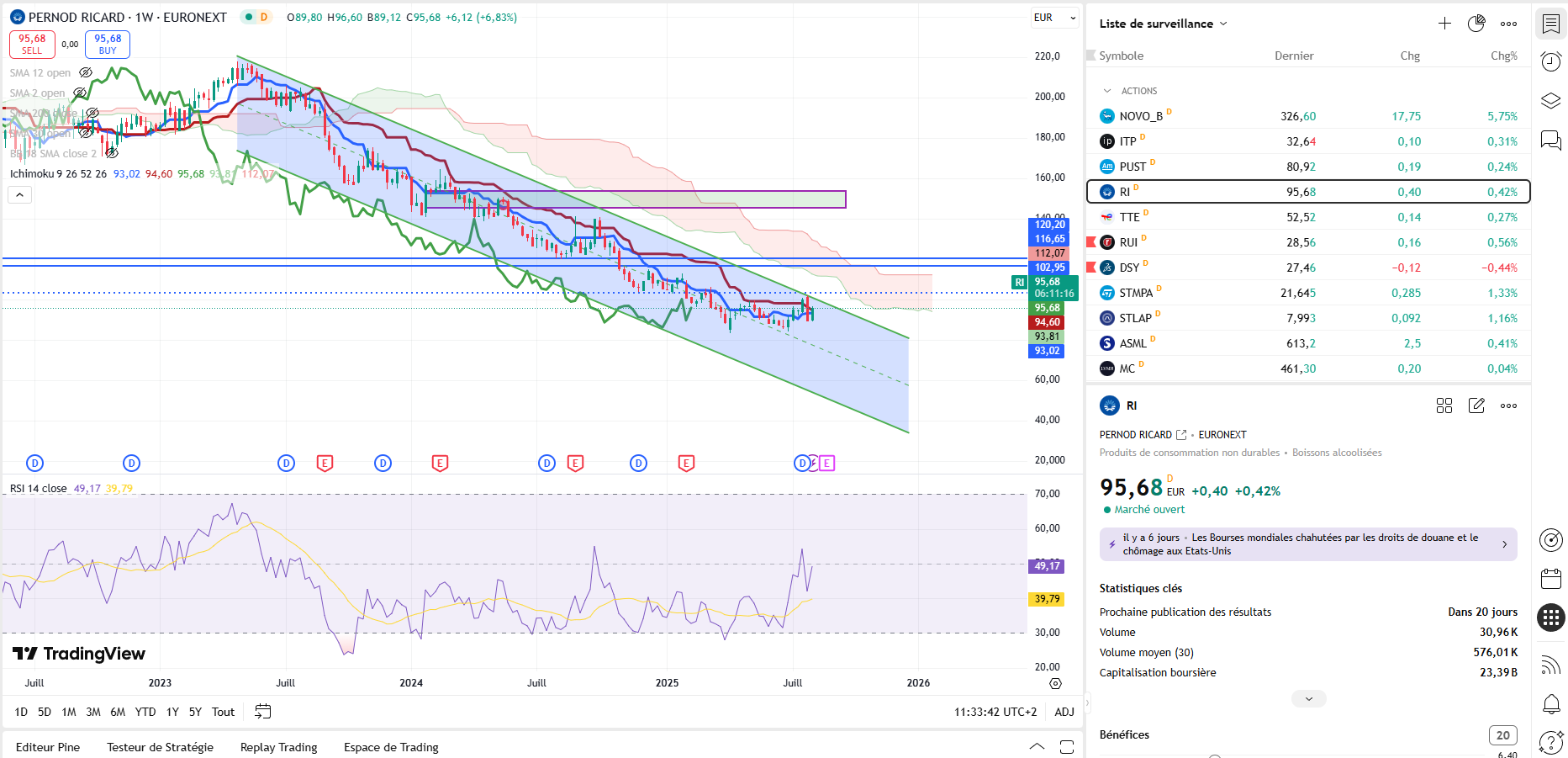Image resolution: width=1568 pixels, height=758 pixels.
Task: Select the 1D time range
Action: pos(21,712)
